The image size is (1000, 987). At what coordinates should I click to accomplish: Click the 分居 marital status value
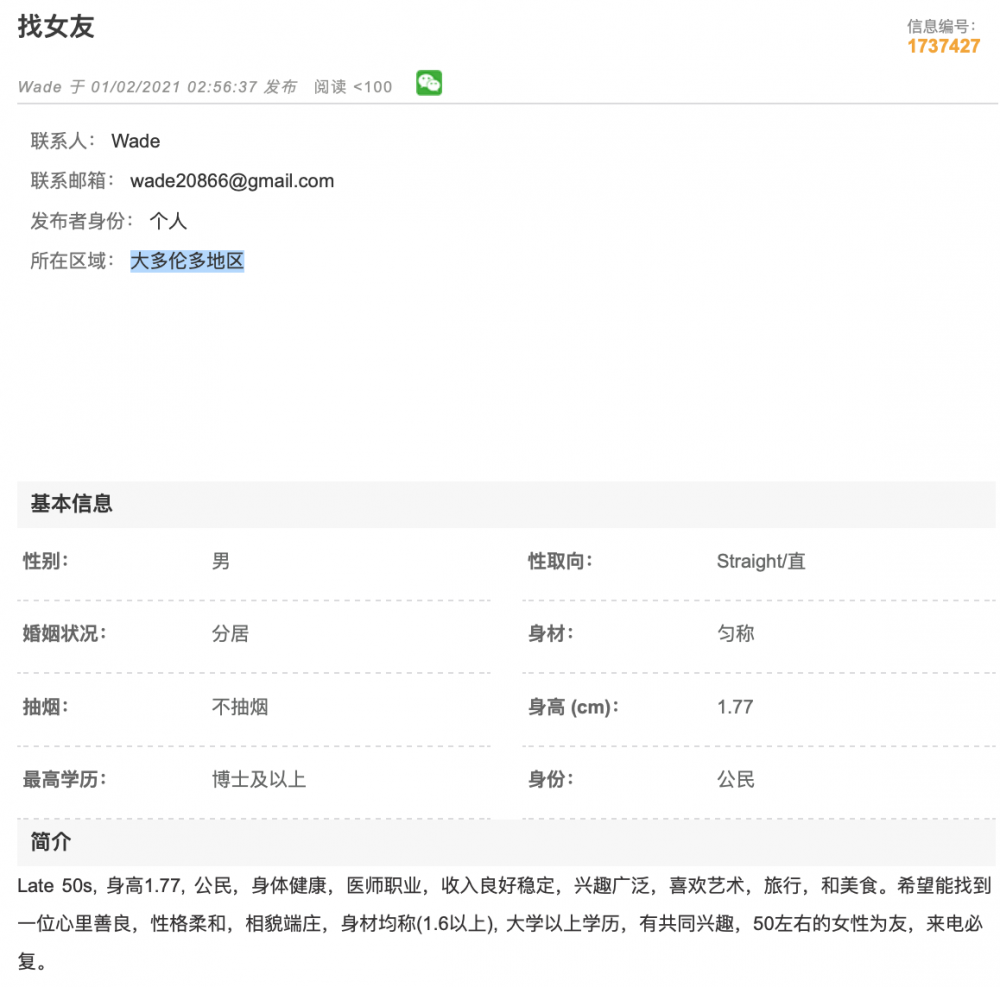230,634
